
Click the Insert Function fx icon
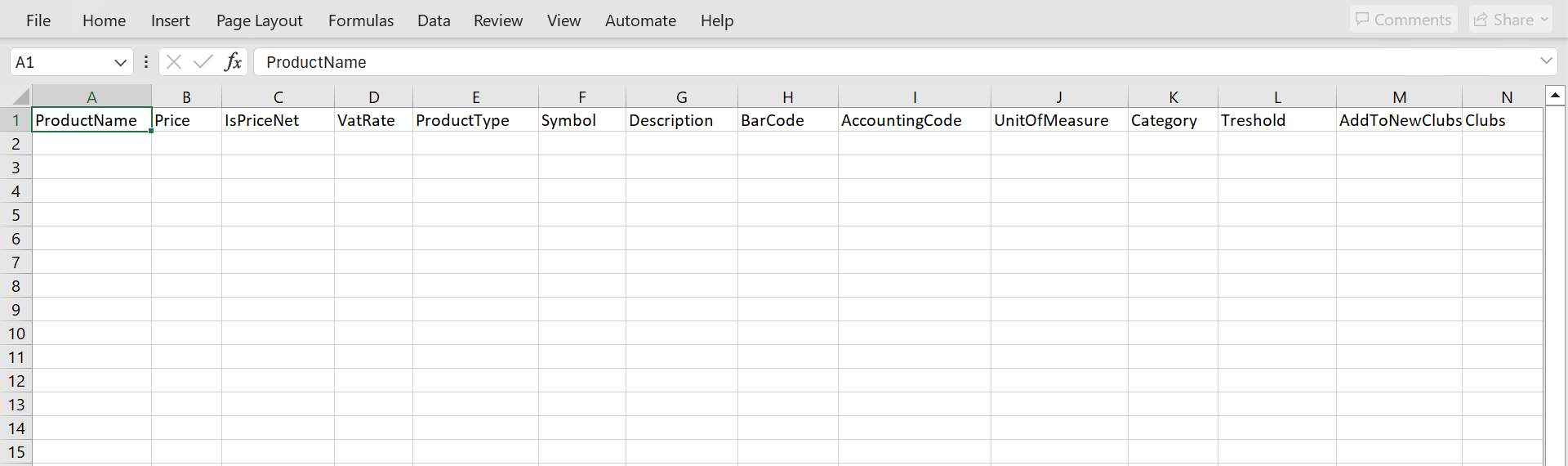(233, 62)
